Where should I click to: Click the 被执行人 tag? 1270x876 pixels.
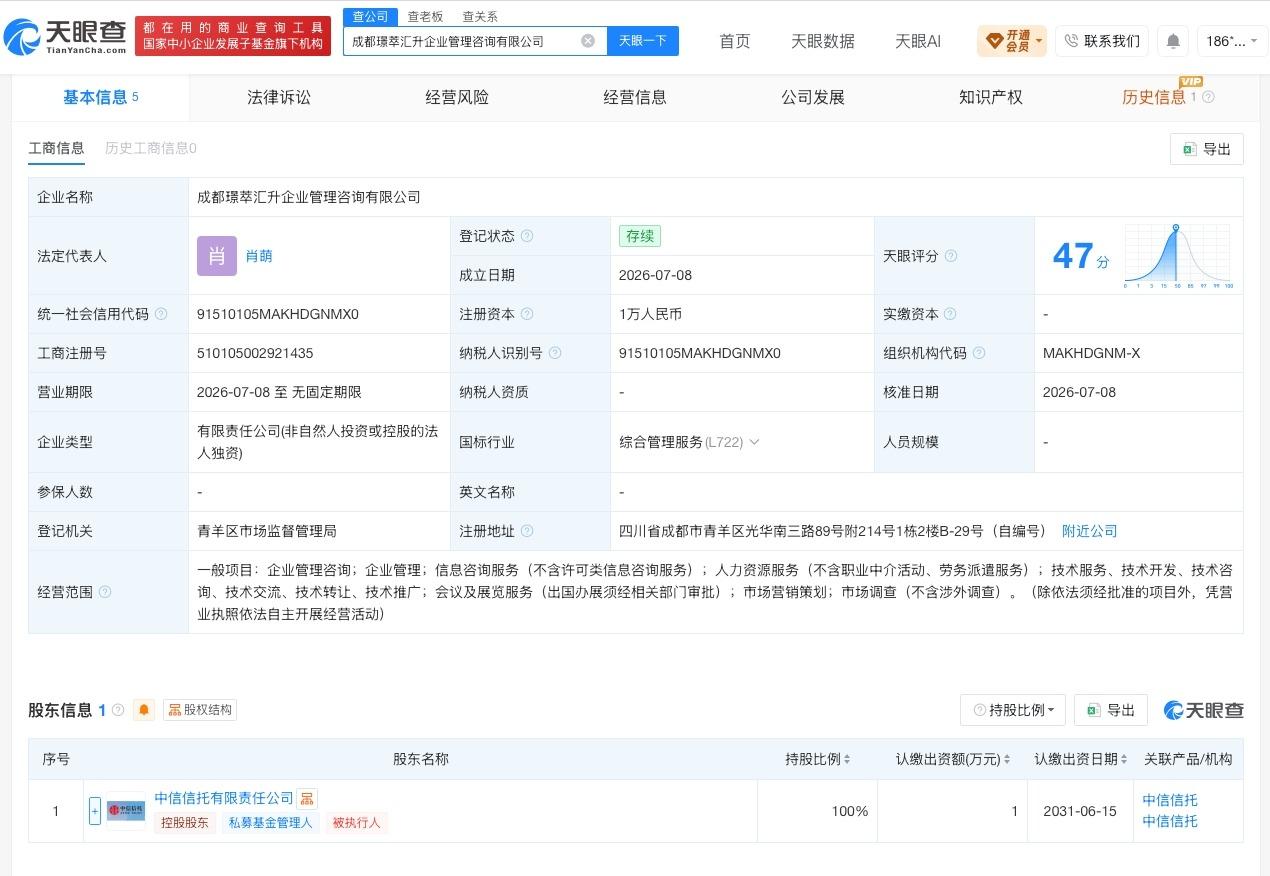tap(357, 823)
